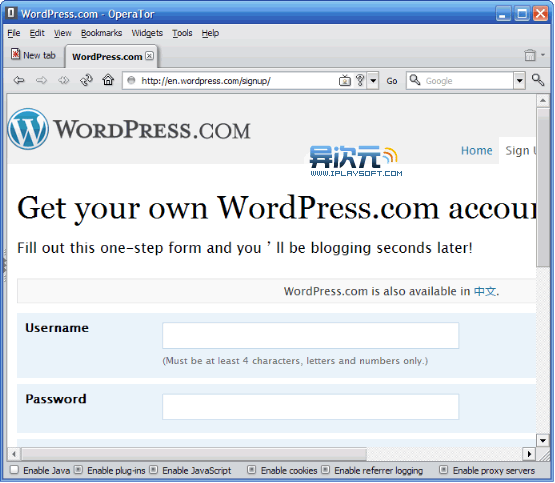Click the find magnifier at toolbar end
This screenshot has width=555, height=483.
coord(538,80)
